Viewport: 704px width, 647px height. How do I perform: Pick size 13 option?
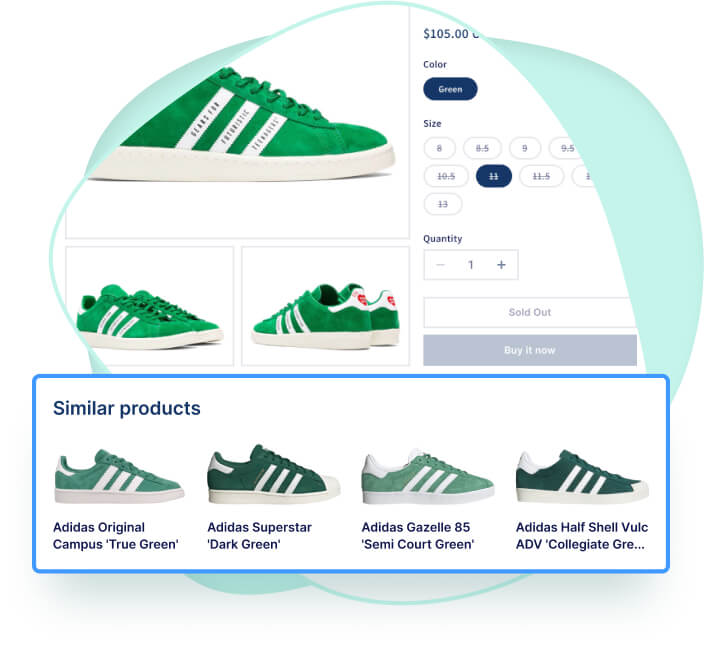click(443, 204)
